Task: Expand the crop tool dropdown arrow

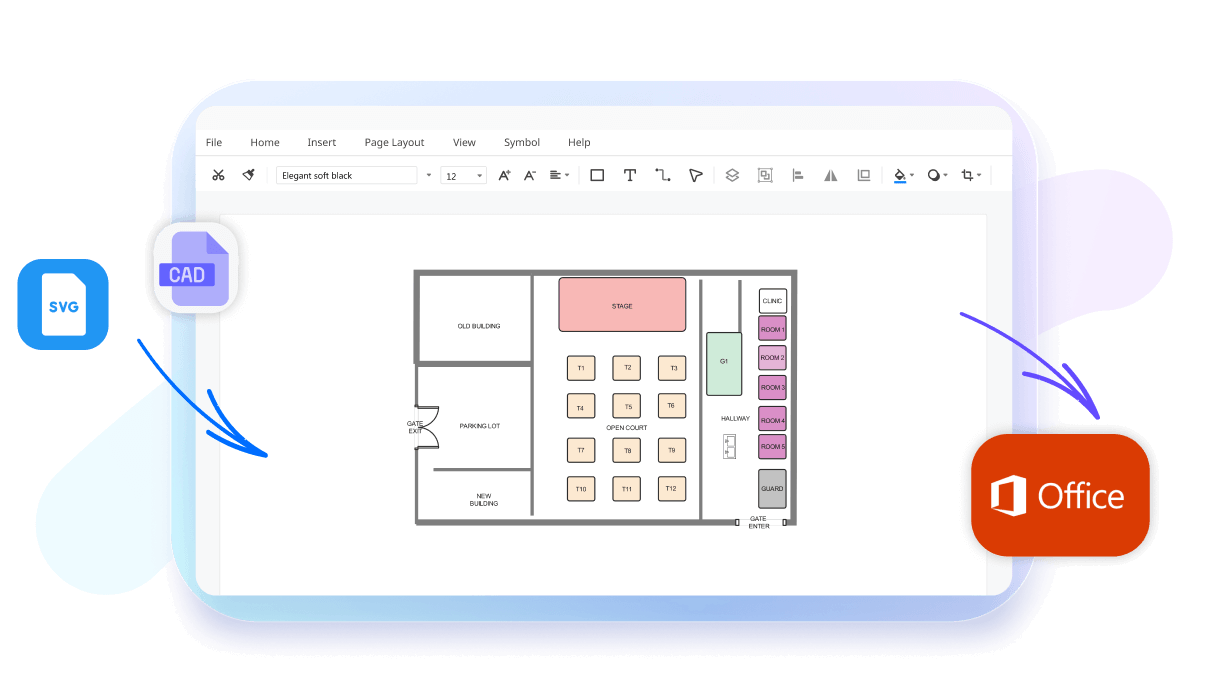Action: (979, 176)
